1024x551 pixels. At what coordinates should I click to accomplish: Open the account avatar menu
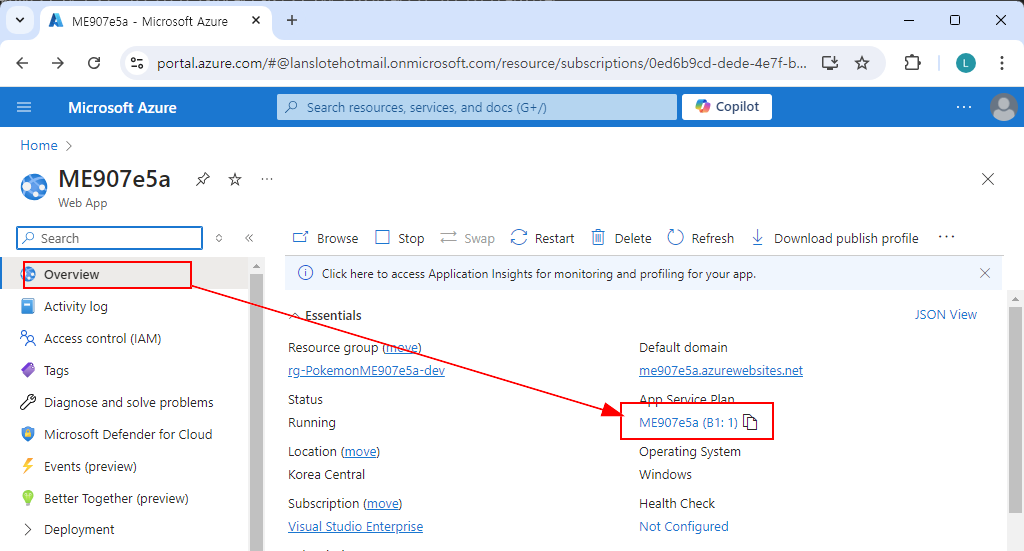click(x=1004, y=107)
